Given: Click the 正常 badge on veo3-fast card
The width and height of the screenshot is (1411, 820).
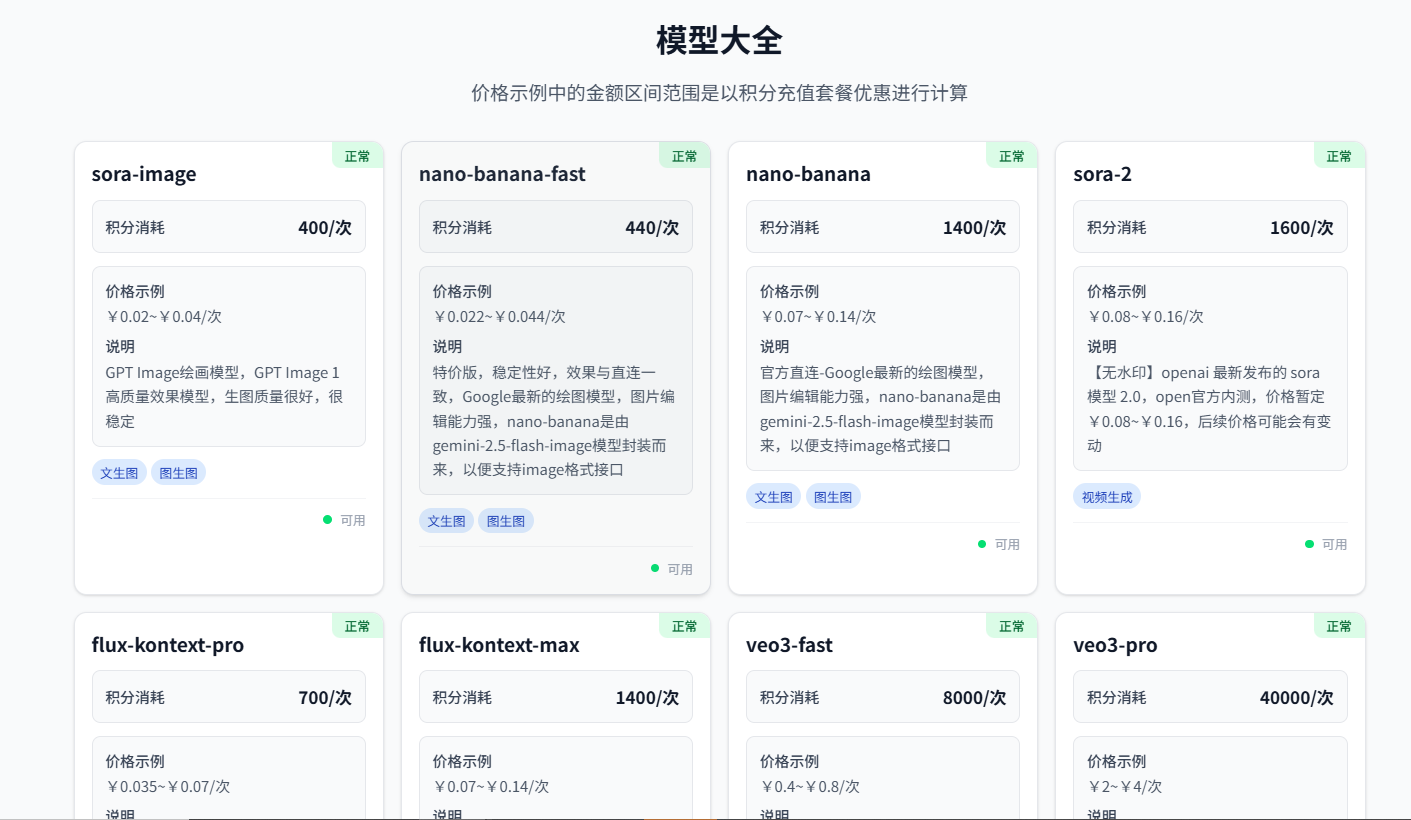Looking at the screenshot, I should [1011, 626].
